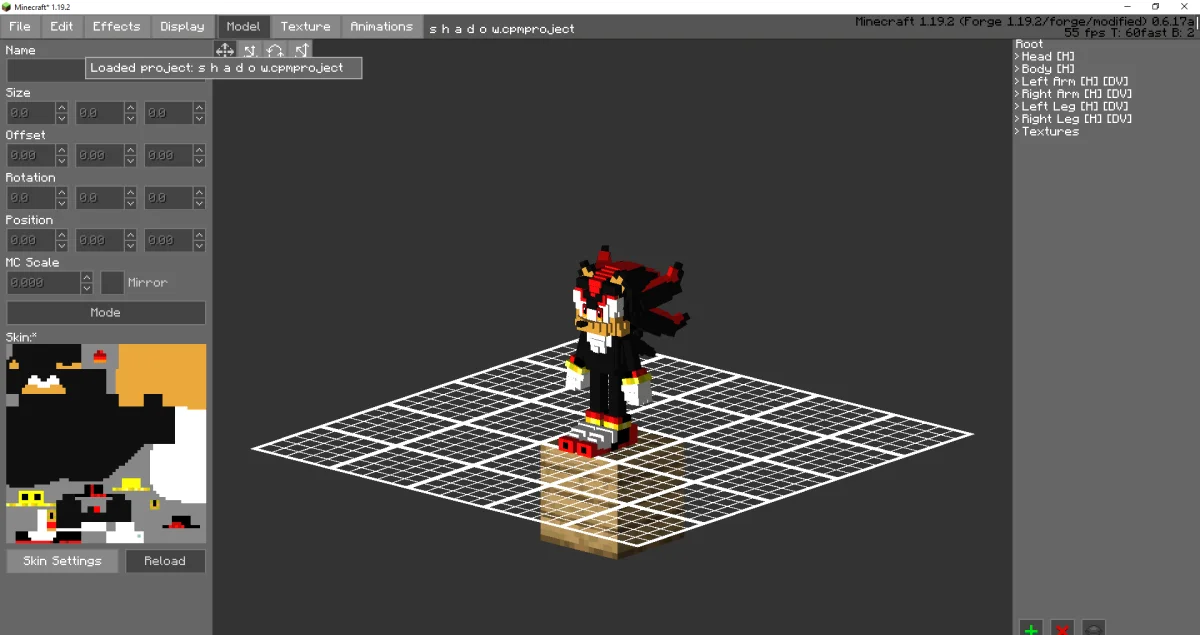The height and width of the screenshot is (635, 1200).
Task: Expand the Left Arm tree node
Action: point(1017,82)
